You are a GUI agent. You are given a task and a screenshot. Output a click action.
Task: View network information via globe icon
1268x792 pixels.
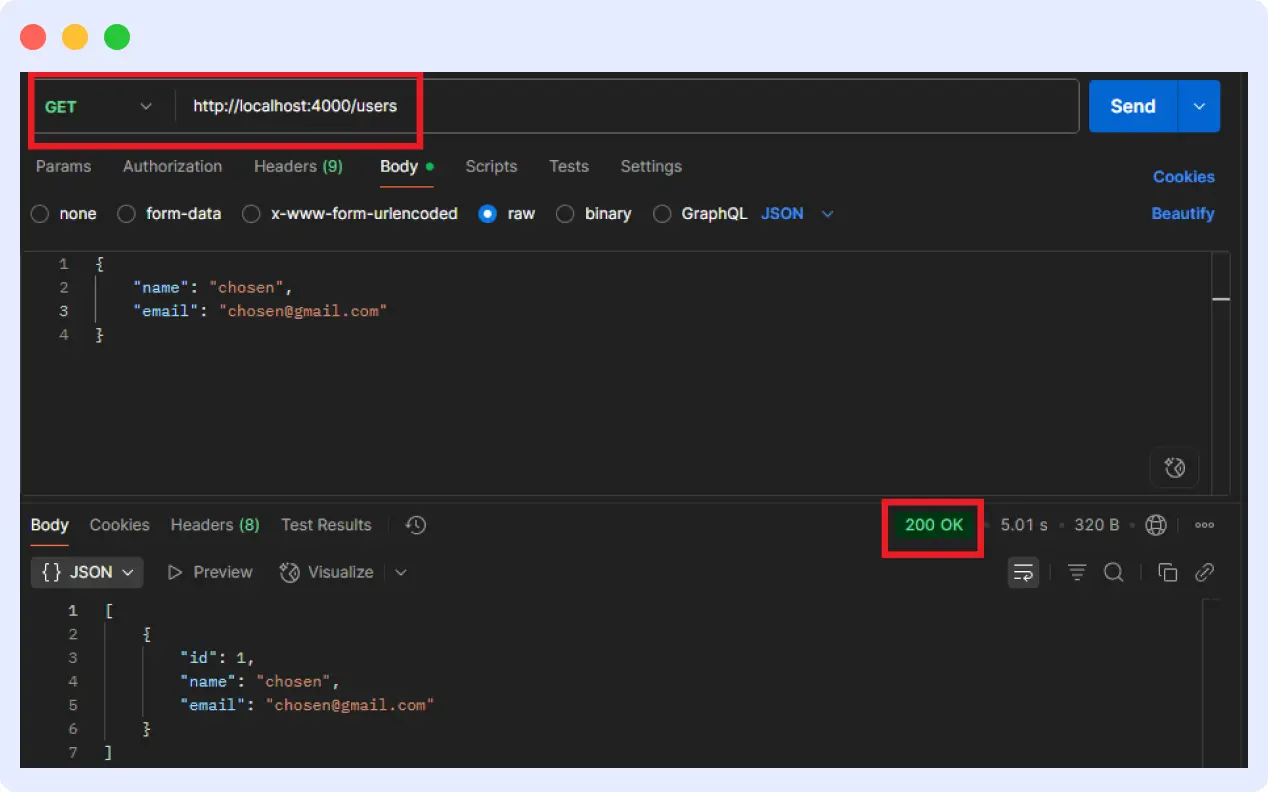click(x=1156, y=525)
